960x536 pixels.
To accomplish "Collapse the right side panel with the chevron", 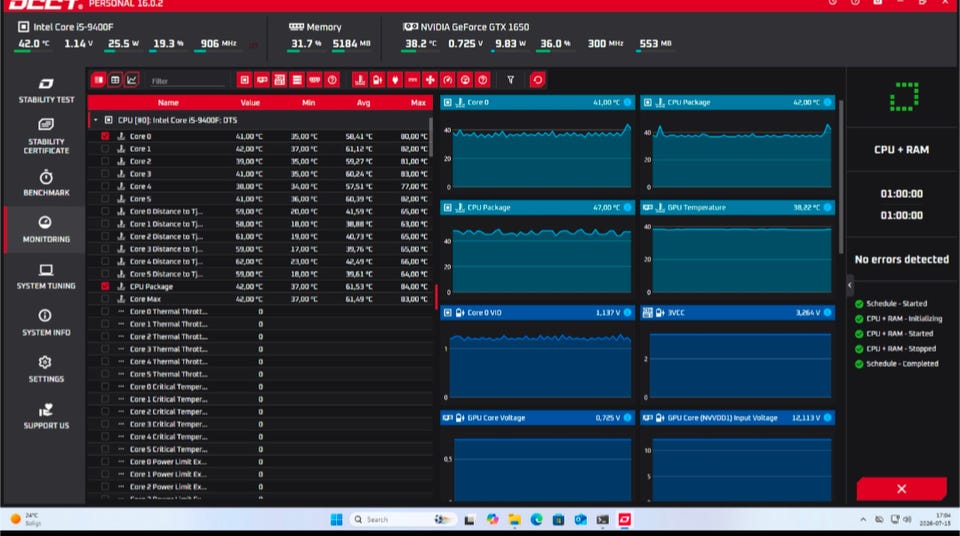I will [850, 285].
